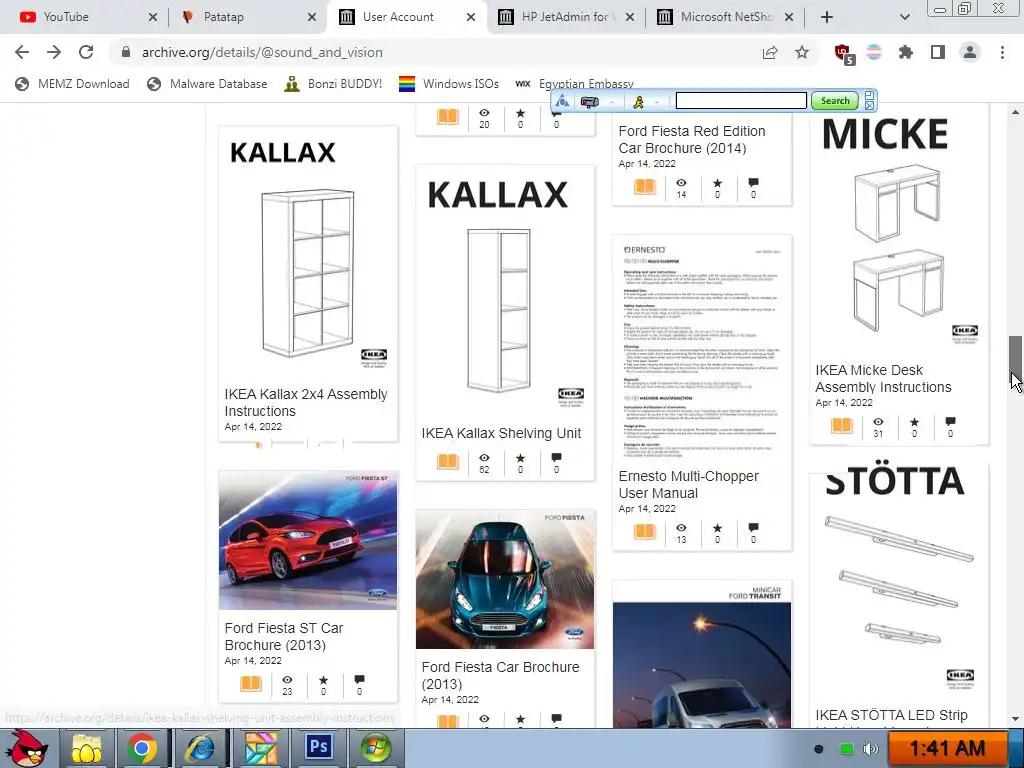The image size is (1024, 768).
Task: Open Internet Explorer from the taskbar
Action: pyautogui.click(x=201, y=748)
